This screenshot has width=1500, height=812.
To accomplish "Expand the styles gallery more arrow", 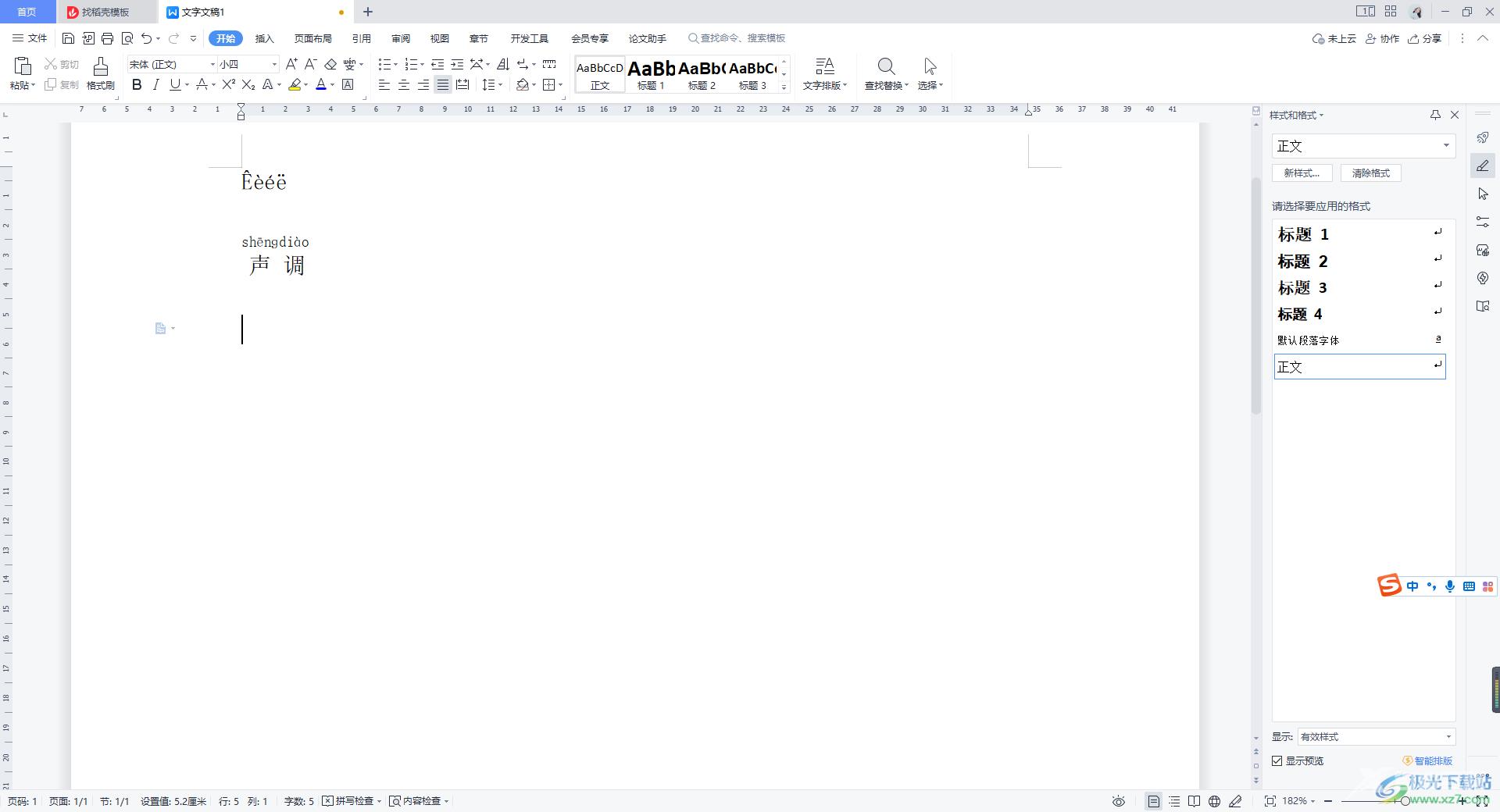I will (x=784, y=87).
